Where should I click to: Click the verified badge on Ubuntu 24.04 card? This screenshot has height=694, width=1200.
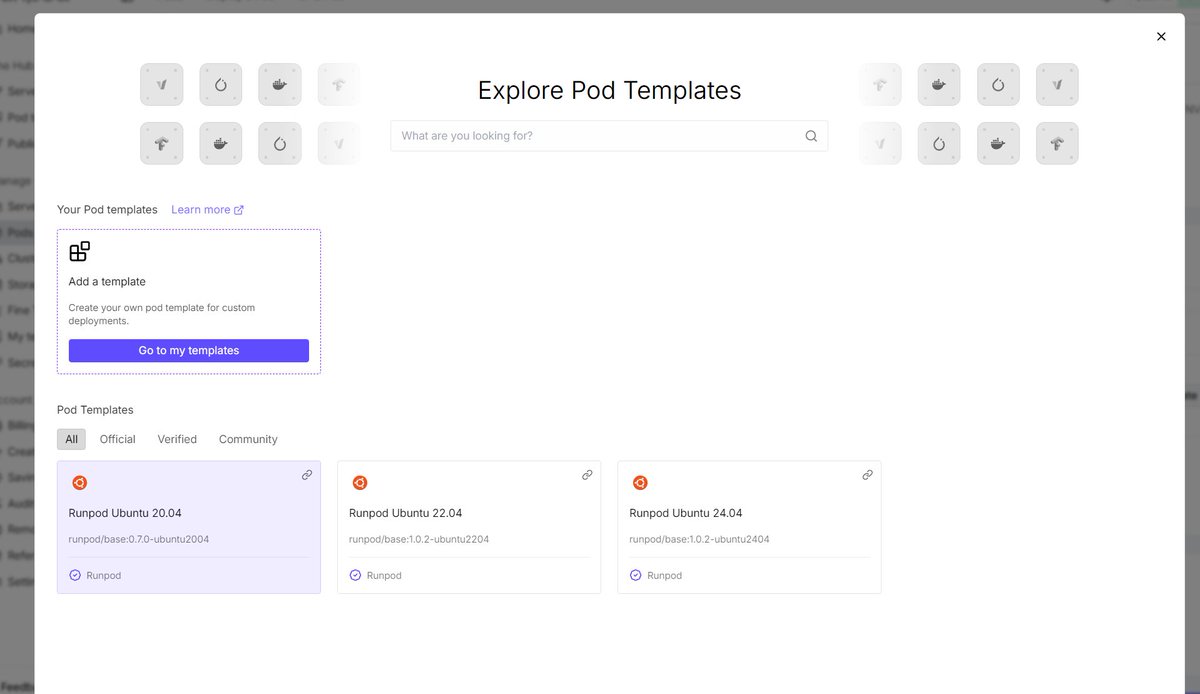[x=635, y=575]
